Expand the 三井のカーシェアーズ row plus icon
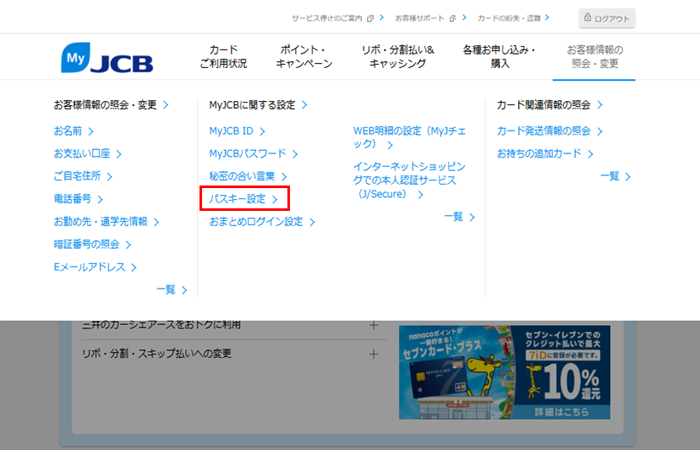700x450 pixels. (x=373, y=325)
